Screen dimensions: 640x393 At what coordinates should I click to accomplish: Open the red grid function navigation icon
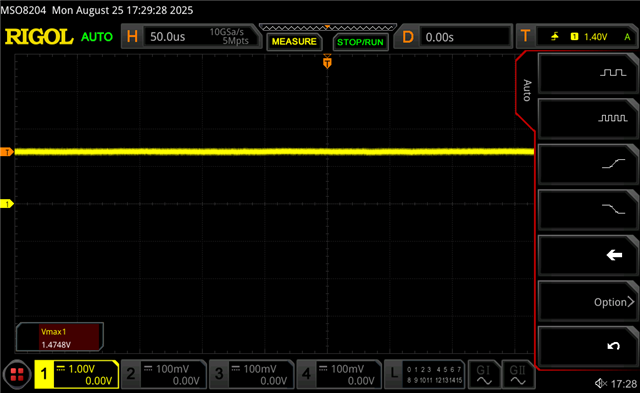tap(17, 374)
